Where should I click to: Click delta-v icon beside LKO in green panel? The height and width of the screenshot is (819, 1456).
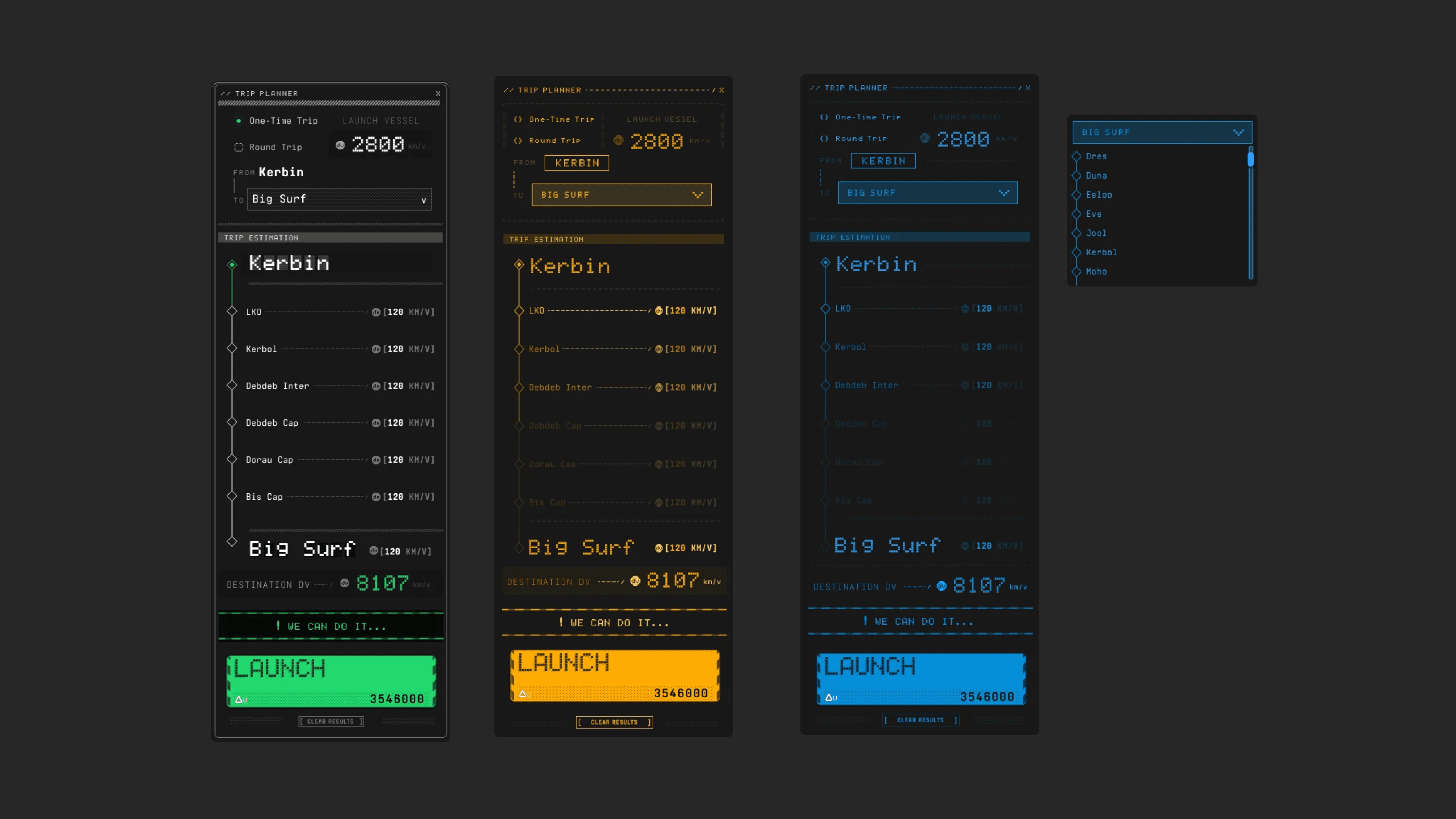pyautogui.click(x=376, y=312)
